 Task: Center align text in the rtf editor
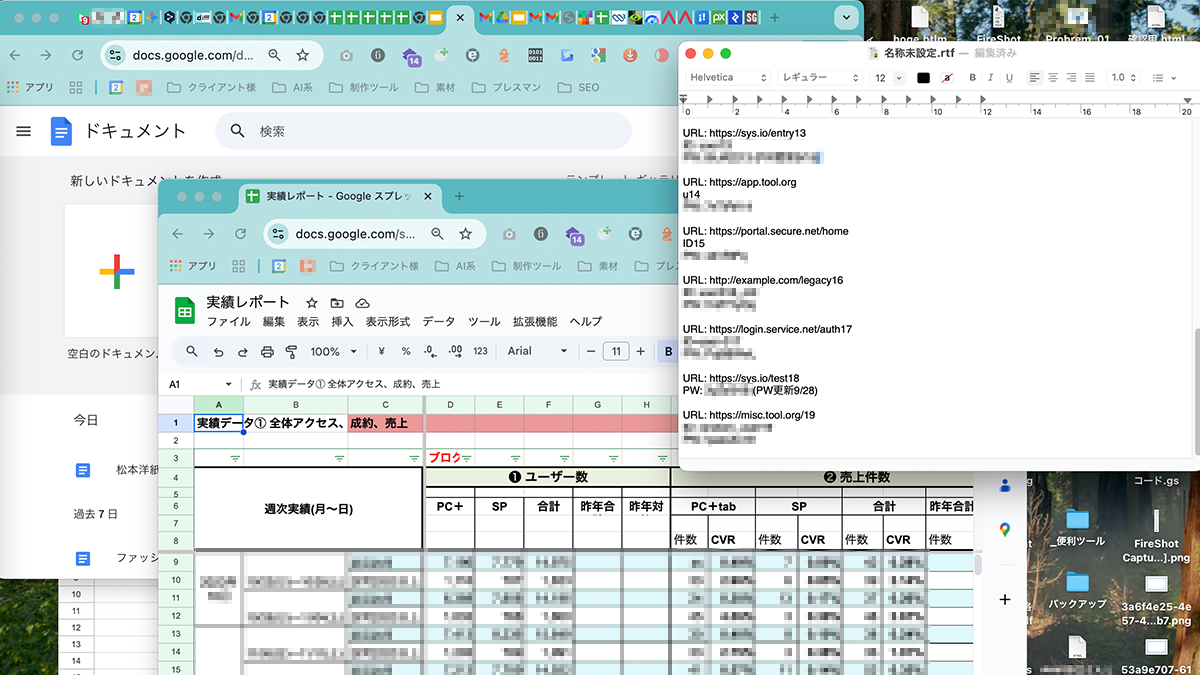point(1052,78)
